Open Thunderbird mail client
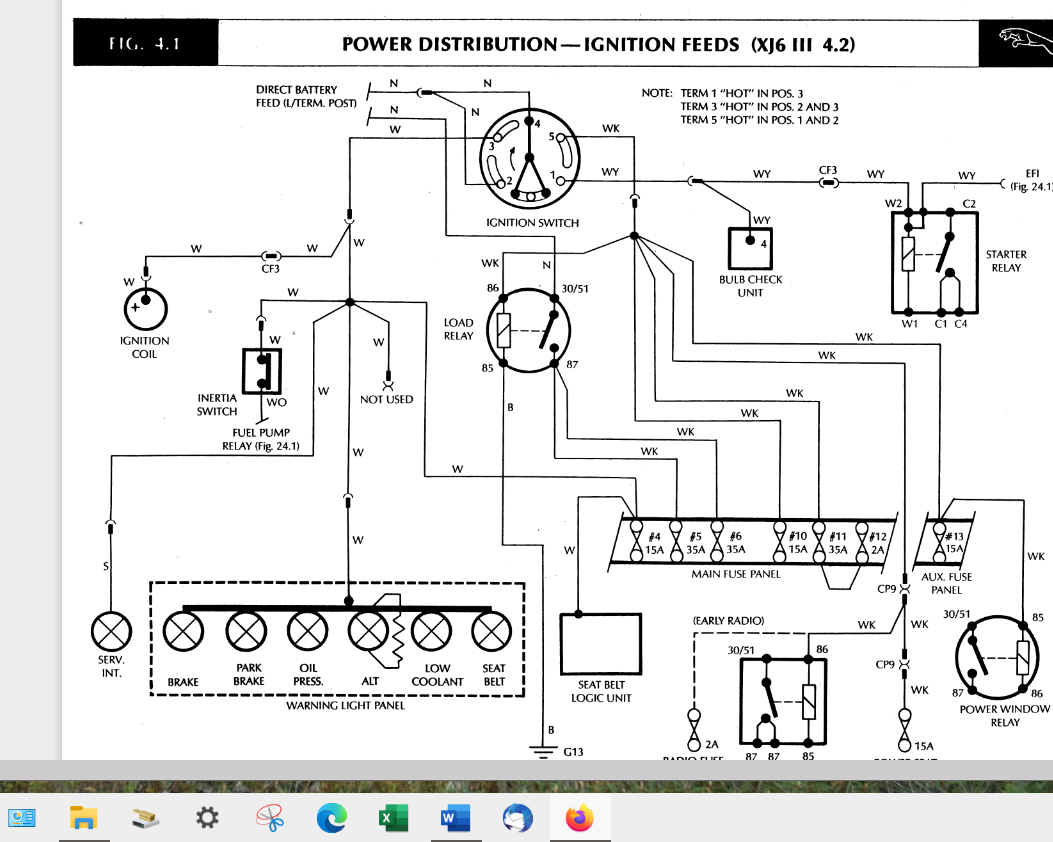This screenshot has width=1053, height=842. point(517,819)
